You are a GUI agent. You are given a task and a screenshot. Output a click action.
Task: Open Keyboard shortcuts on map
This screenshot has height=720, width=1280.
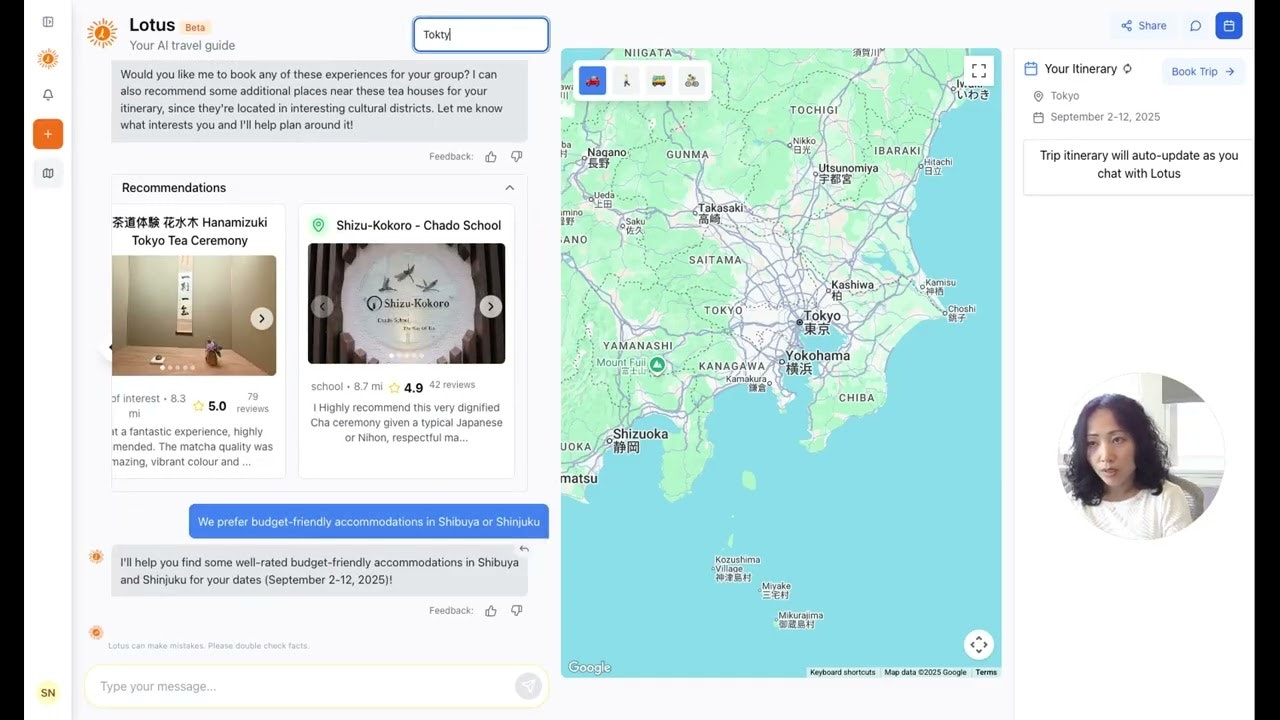point(842,673)
